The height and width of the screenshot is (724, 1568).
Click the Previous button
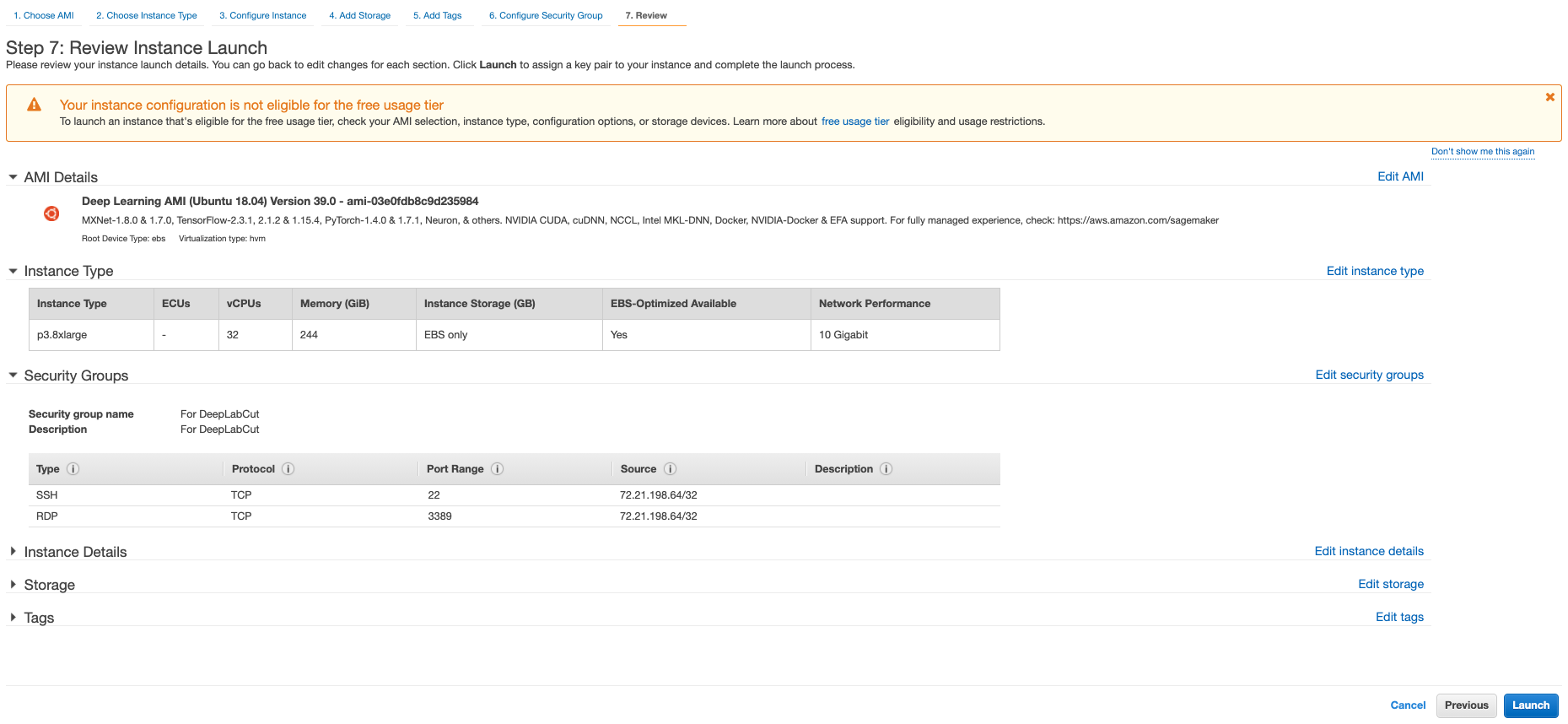(1467, 705)
